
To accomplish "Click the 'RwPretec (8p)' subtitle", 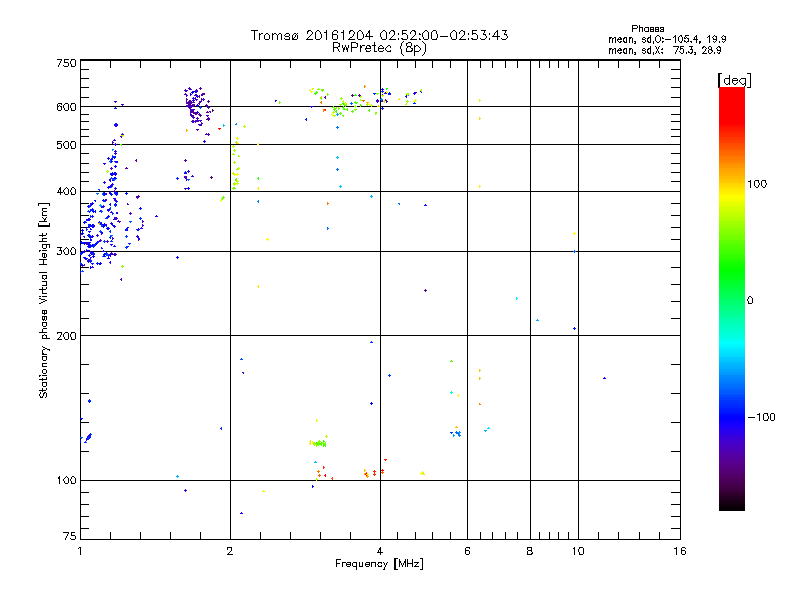I will pyautogui.click(x=379, y=48).
